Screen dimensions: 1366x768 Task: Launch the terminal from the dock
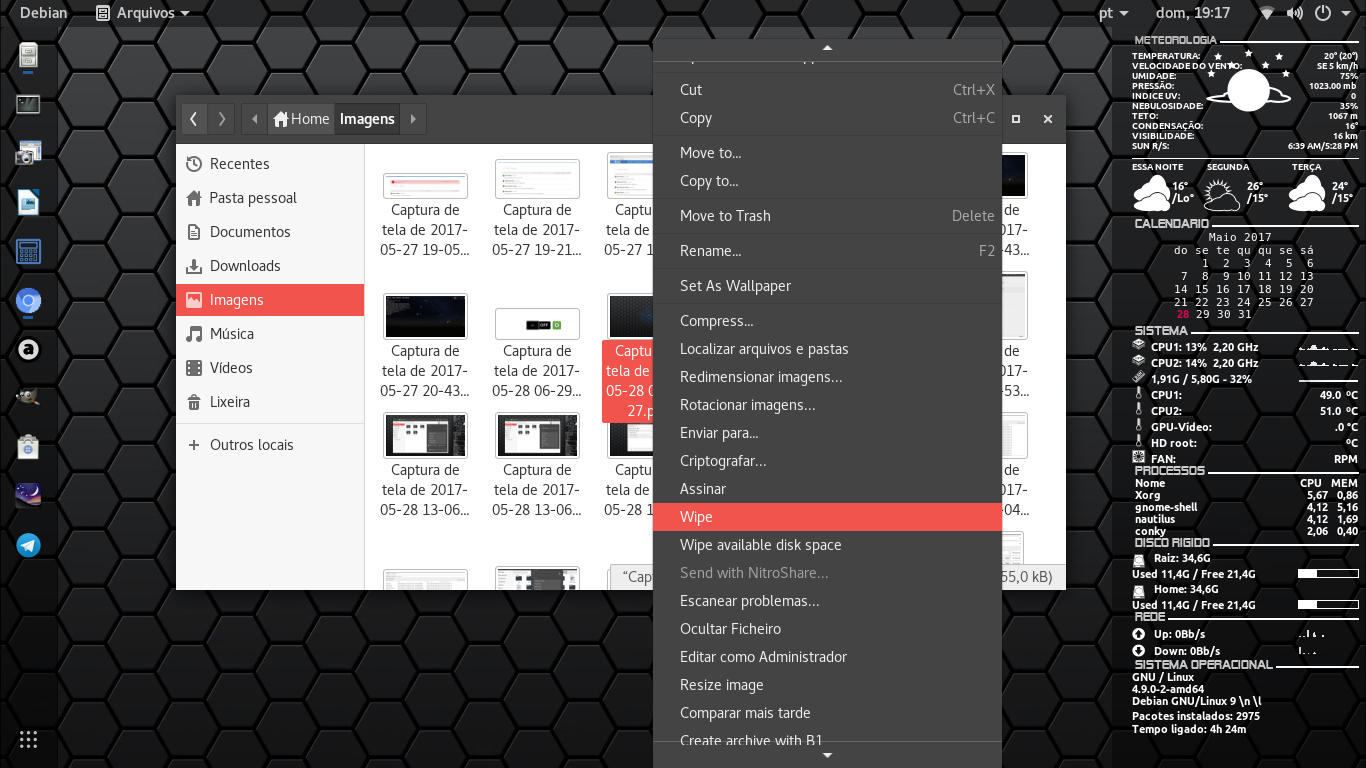click(x=28, y=104)
